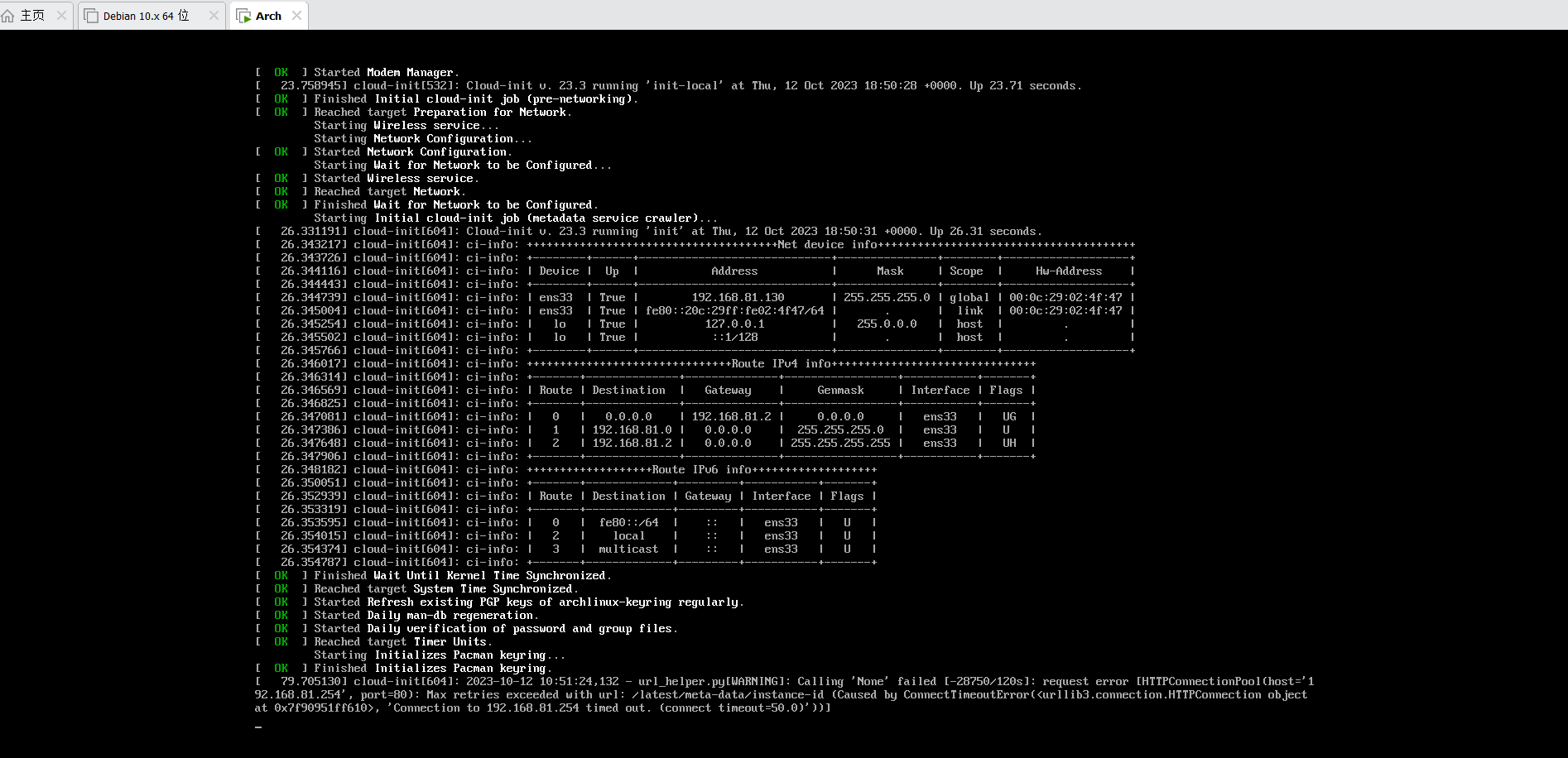Image resolution: width=1568 pixels, height=758 pixels.
Task: Click the 'Started Modem Manager' console line
Action: coord(357,73)
